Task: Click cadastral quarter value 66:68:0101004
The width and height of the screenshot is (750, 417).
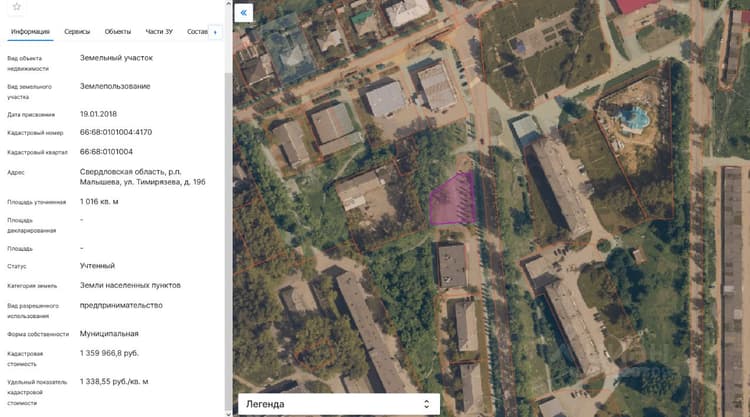Action: click(106, 152)
